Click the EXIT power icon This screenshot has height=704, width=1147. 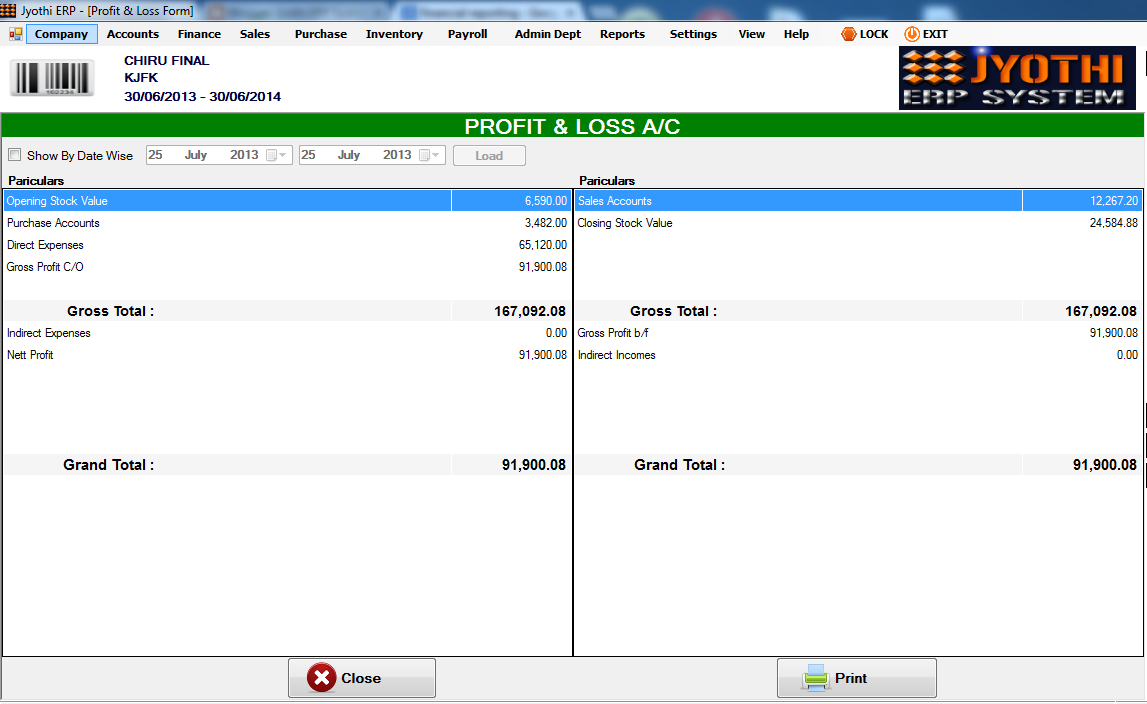tap(910, 33)
